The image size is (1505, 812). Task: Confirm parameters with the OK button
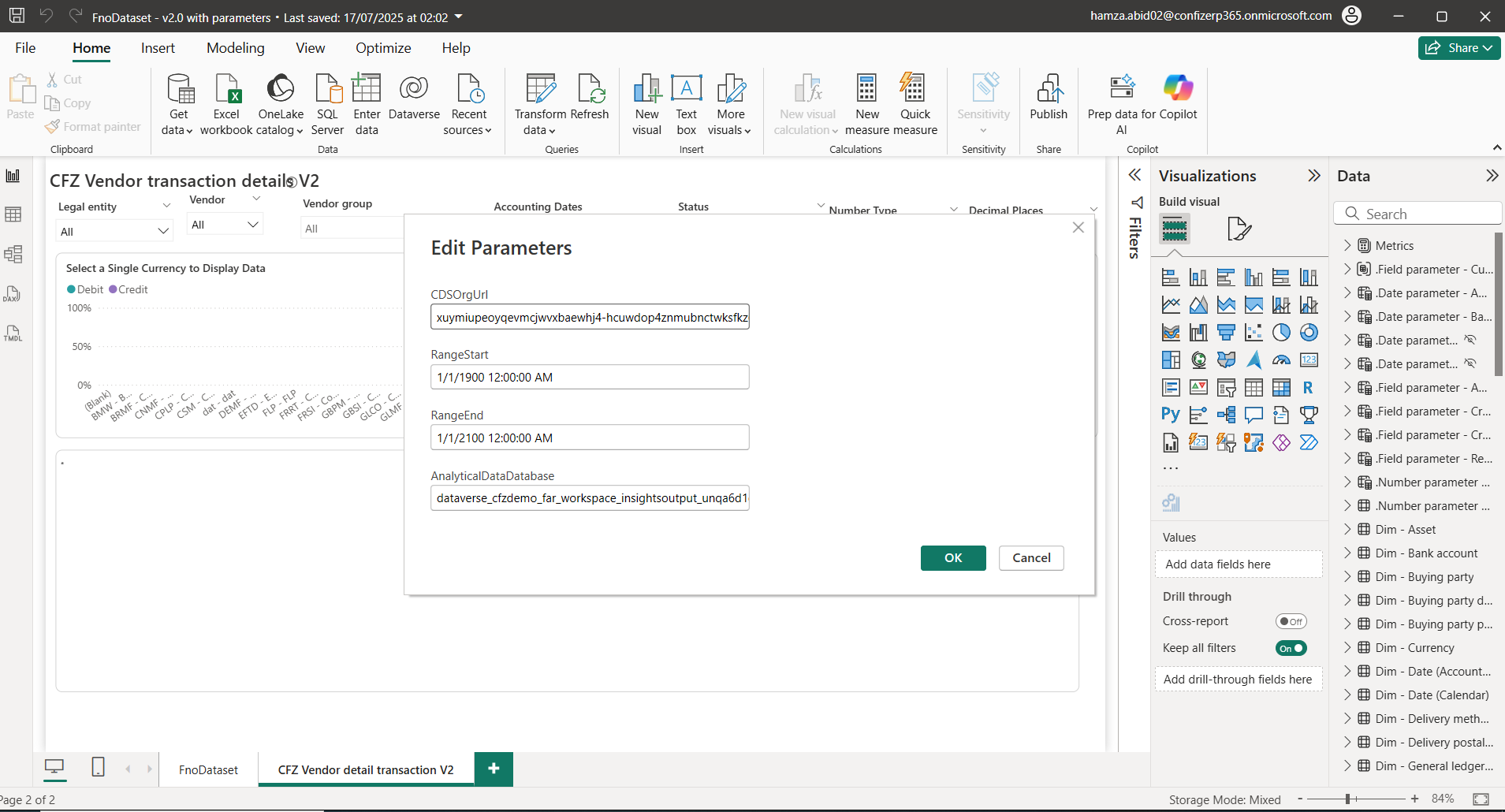952,558
